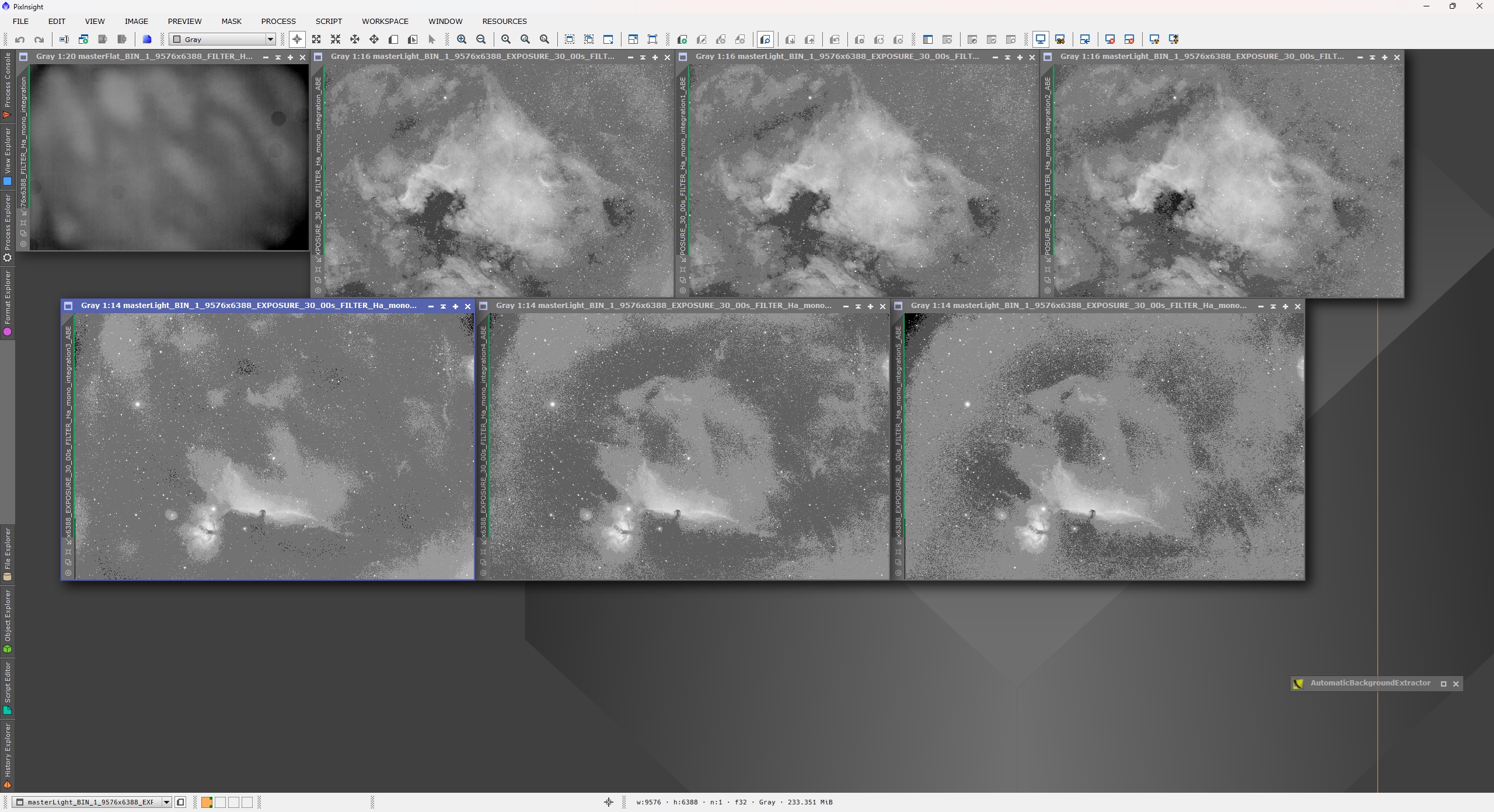
Task: Click the blue image icon in toolbar
Action: [147, 40]
